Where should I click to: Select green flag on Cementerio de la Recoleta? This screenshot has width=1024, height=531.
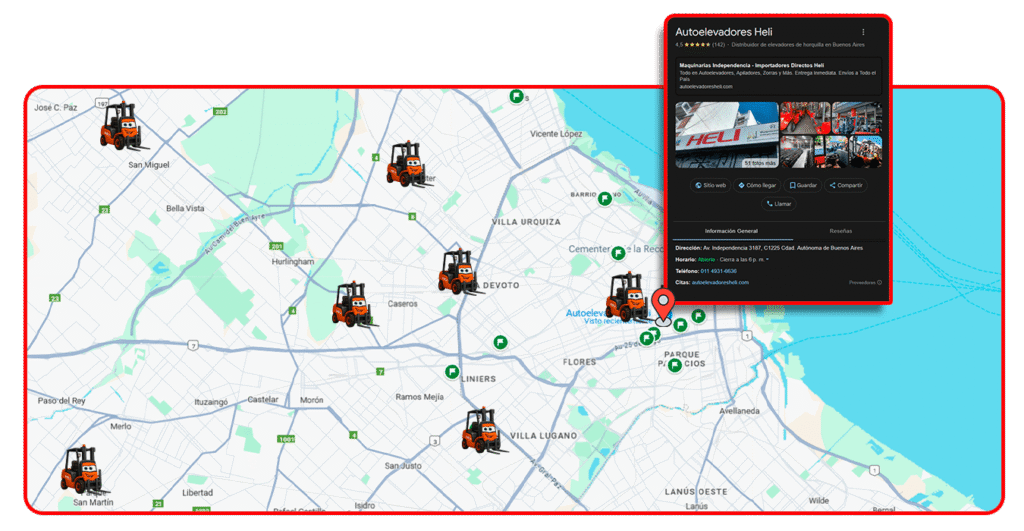click(x=618, y=252)
